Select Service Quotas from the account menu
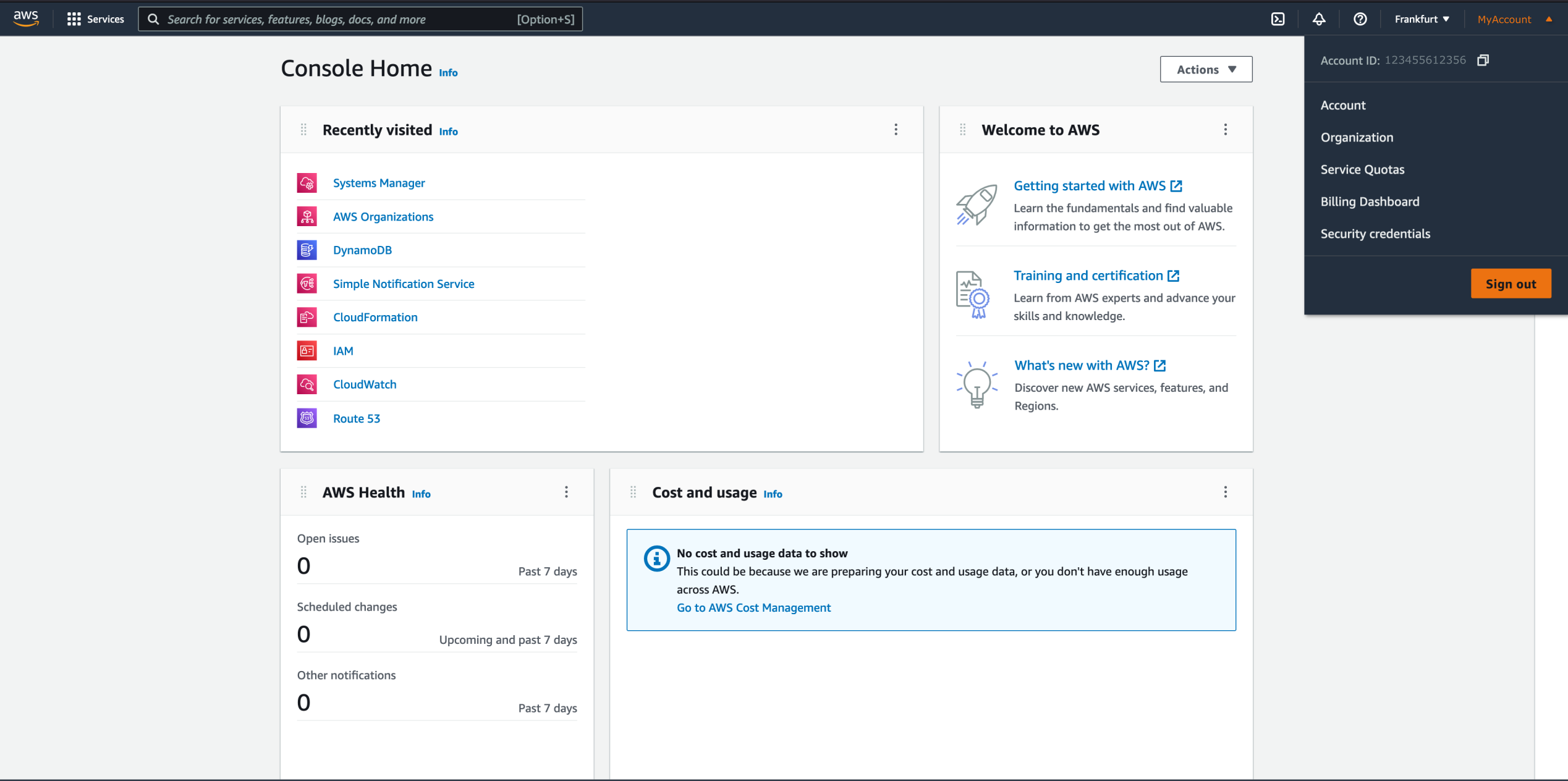Viewport: 1568px width, 781px height. point(1362,169)
